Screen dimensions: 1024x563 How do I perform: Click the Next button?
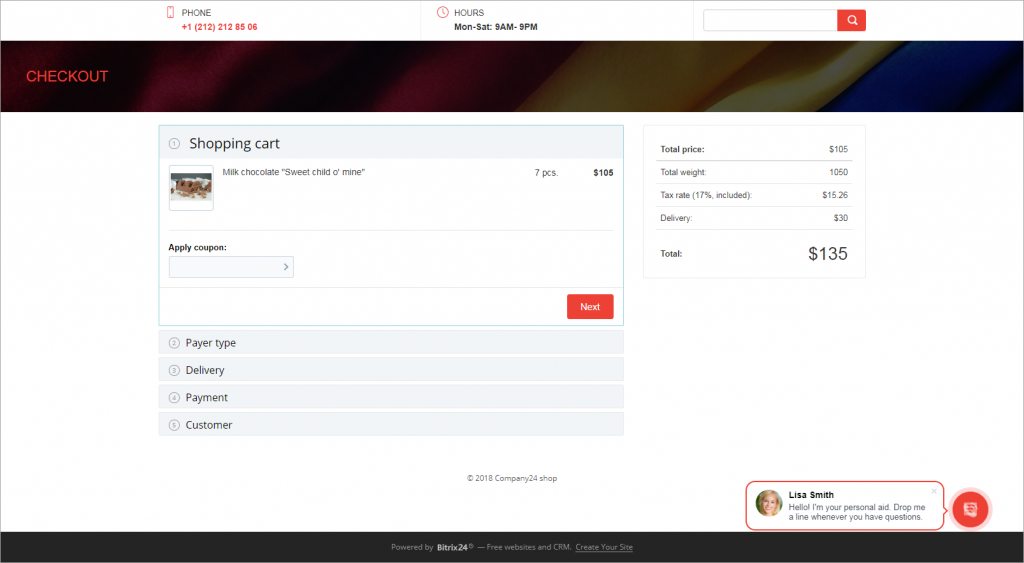[x=590, y=306]
